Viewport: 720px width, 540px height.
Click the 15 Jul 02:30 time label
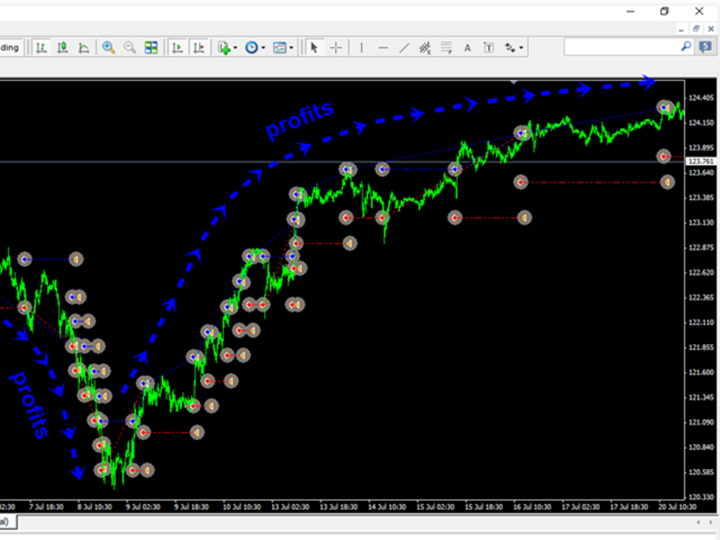(x=435, y=507)
